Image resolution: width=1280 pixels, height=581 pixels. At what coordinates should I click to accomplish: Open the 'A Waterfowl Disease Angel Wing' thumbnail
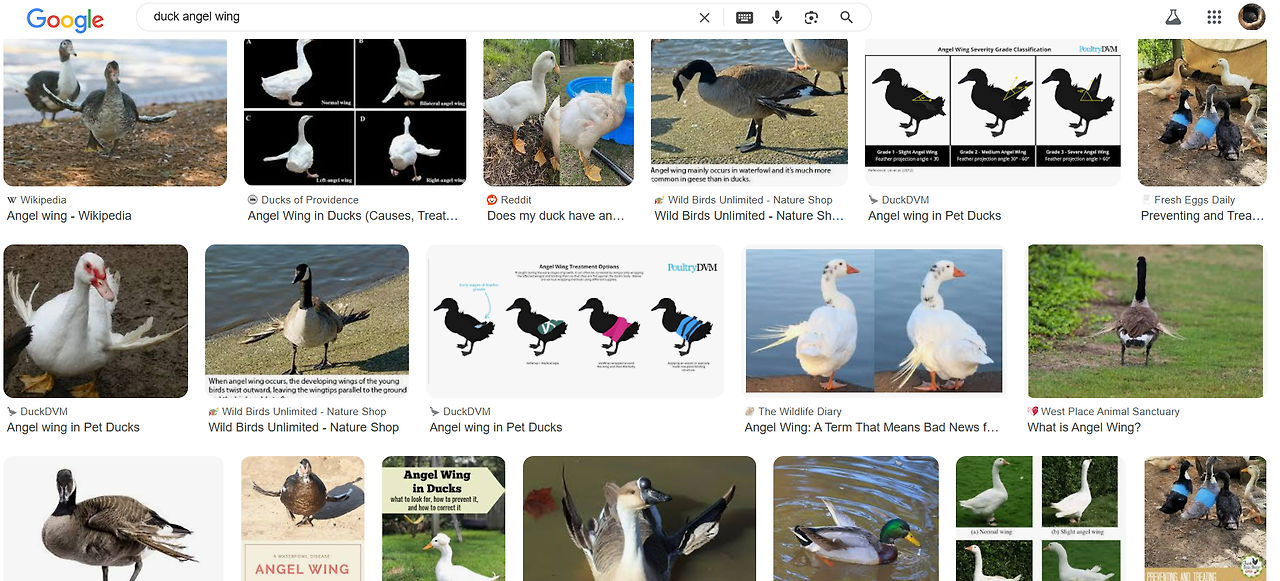point(303,518)
